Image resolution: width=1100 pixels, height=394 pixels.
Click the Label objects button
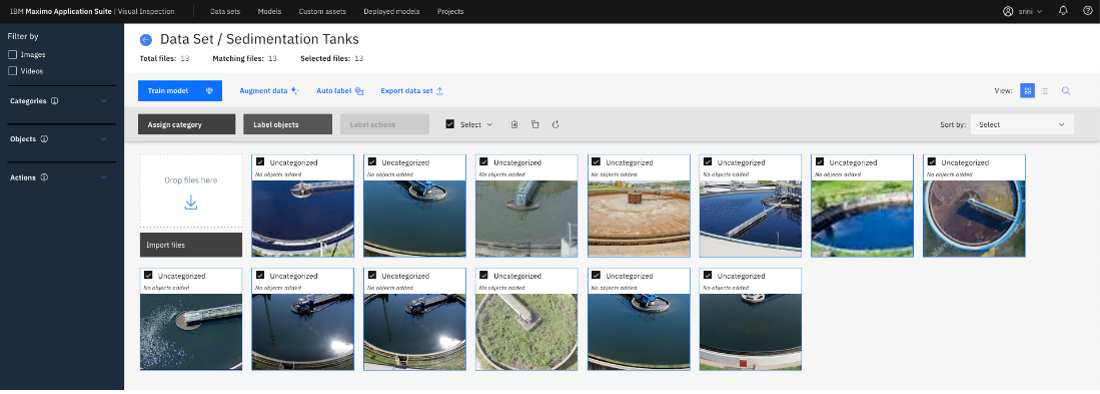point(288,124)
